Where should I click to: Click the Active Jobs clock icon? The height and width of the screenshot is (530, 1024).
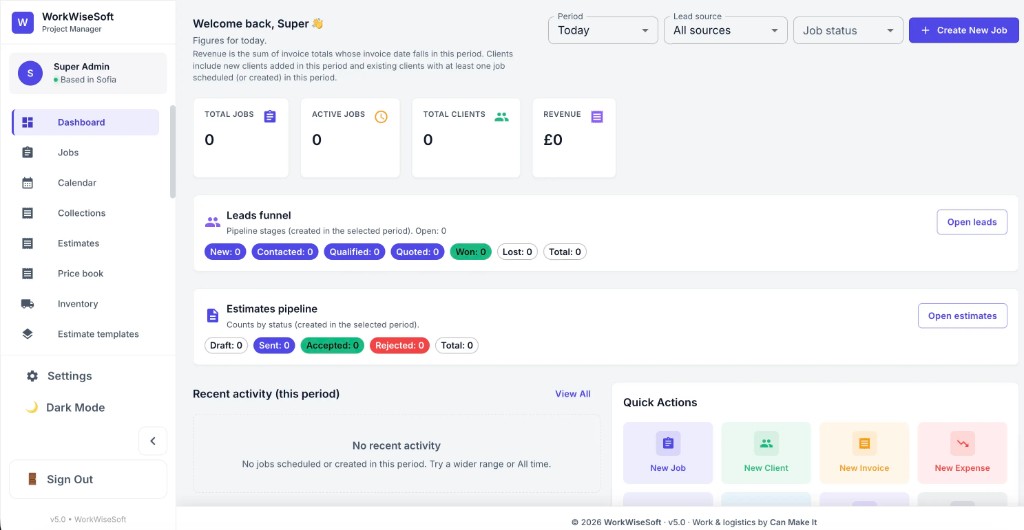point(381,116)
